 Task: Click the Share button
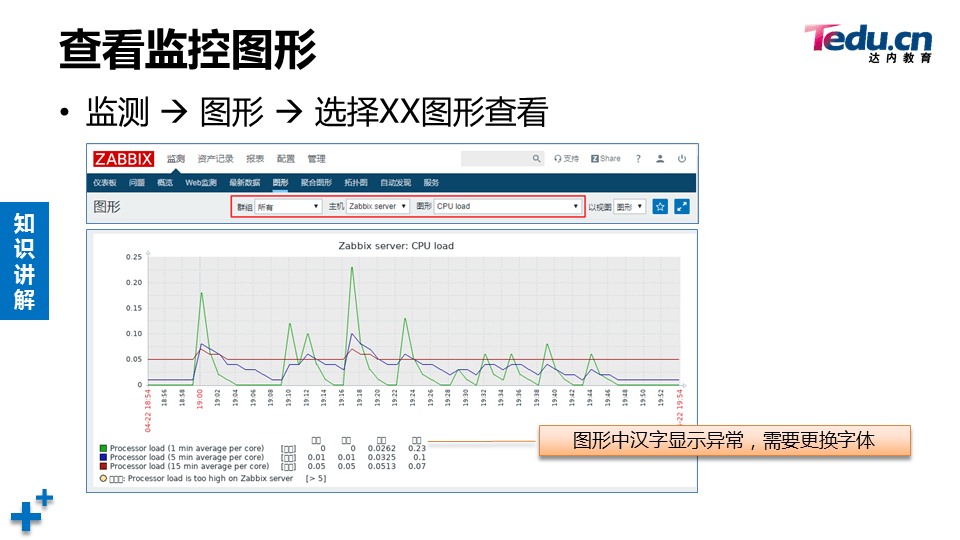606,159
